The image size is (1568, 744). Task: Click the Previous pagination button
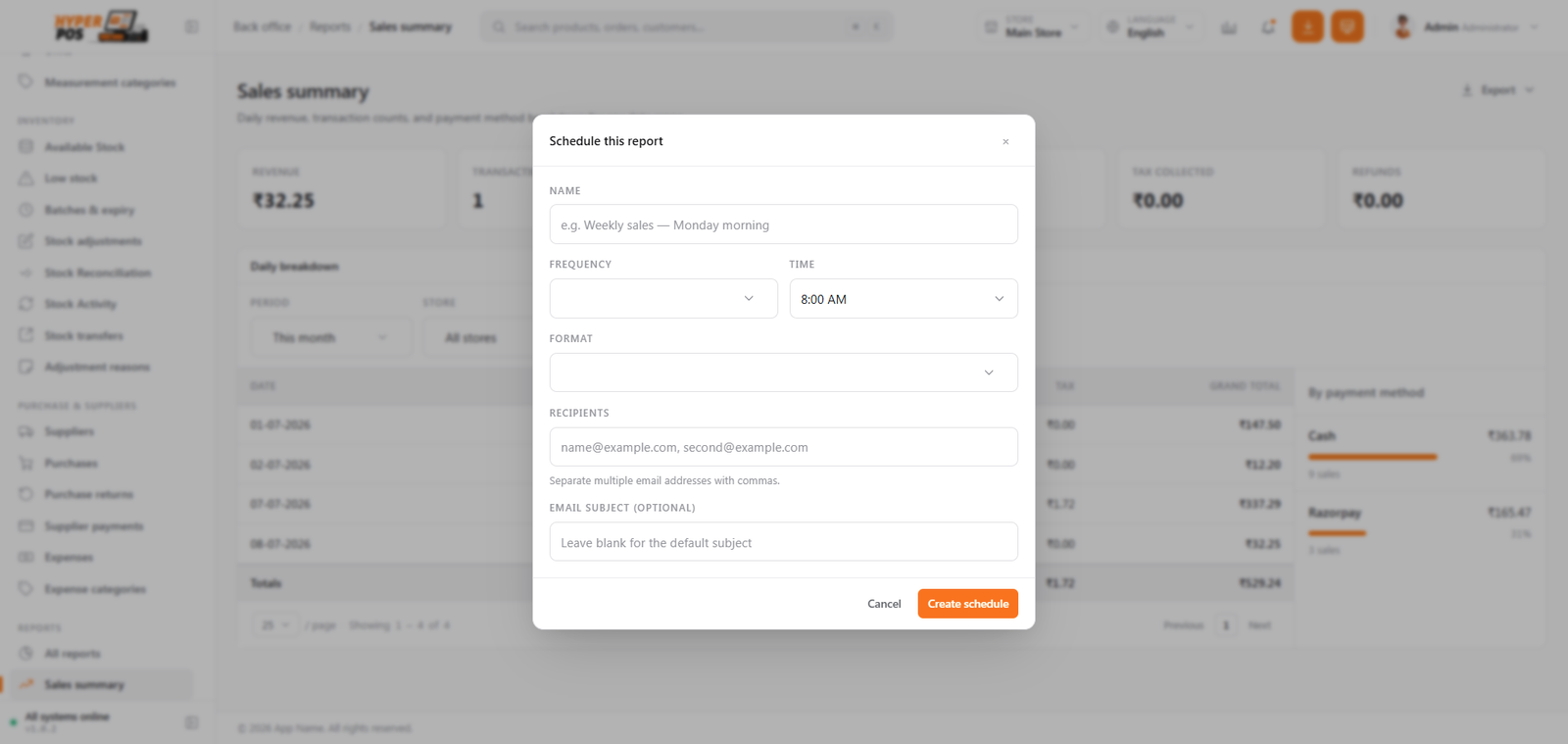1183,625
